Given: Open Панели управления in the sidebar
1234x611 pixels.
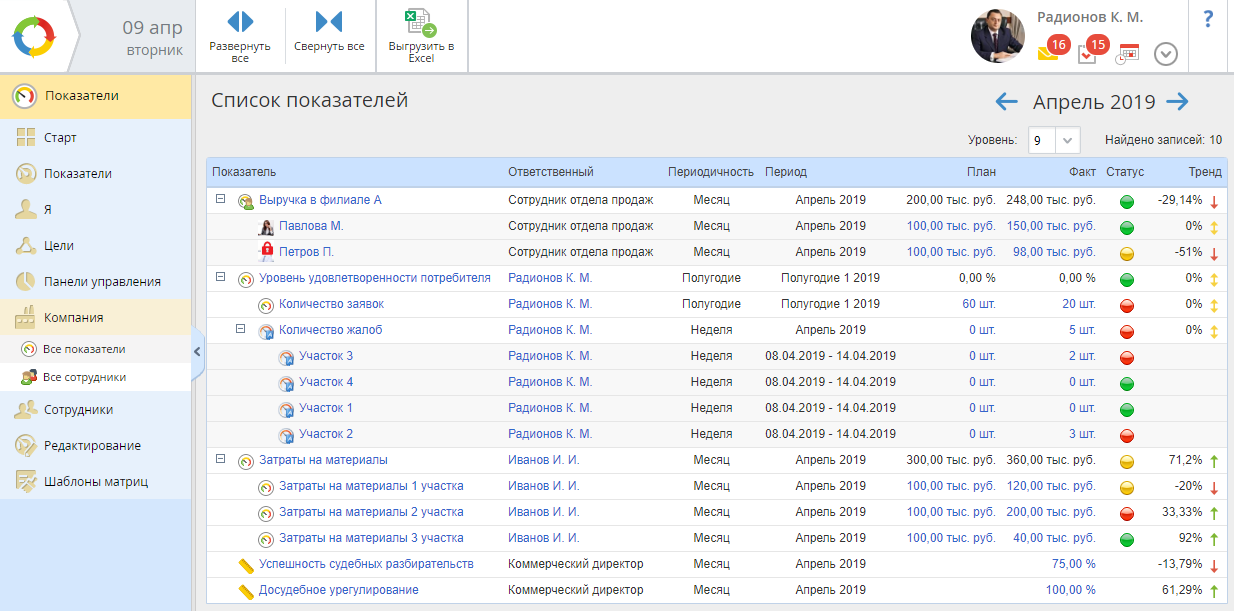Looking at the screenshot, I should [101, 282].
